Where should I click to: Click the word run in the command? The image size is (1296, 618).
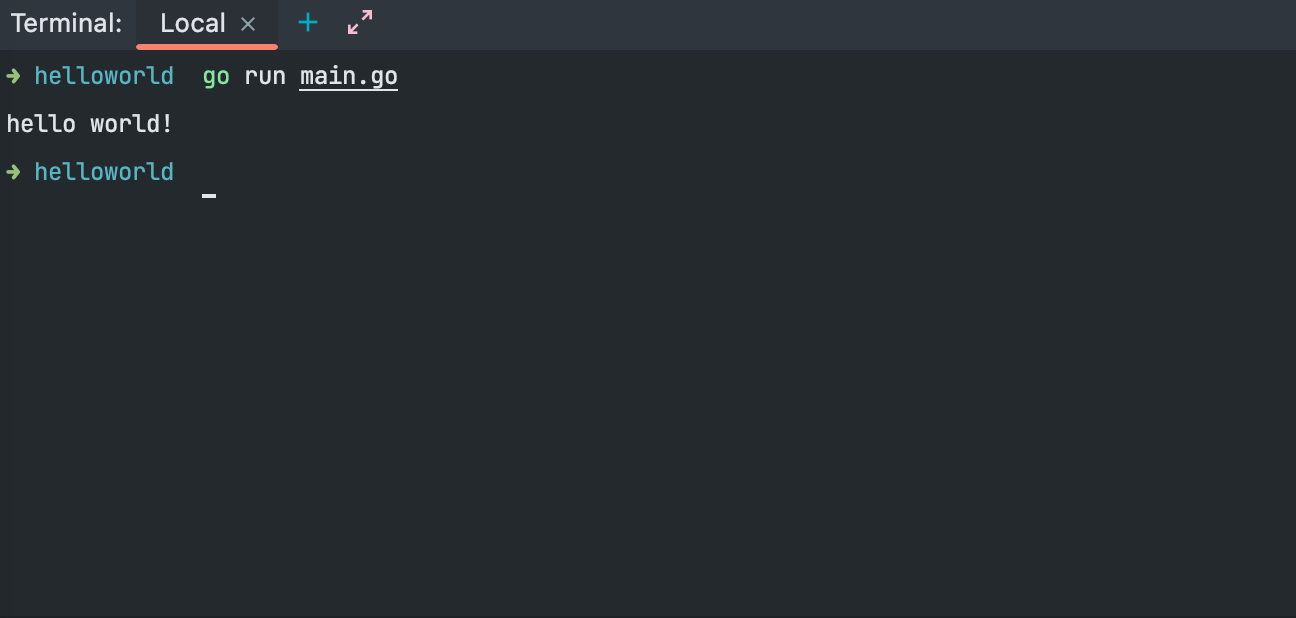(x=265, y=76)
